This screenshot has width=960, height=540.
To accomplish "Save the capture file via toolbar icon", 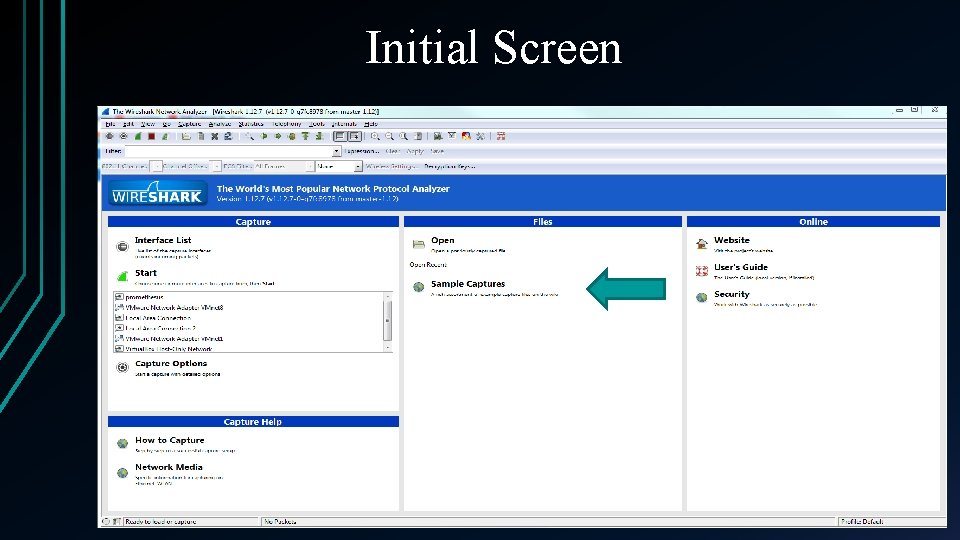I will pyautogui.click(x=200, y=137).
